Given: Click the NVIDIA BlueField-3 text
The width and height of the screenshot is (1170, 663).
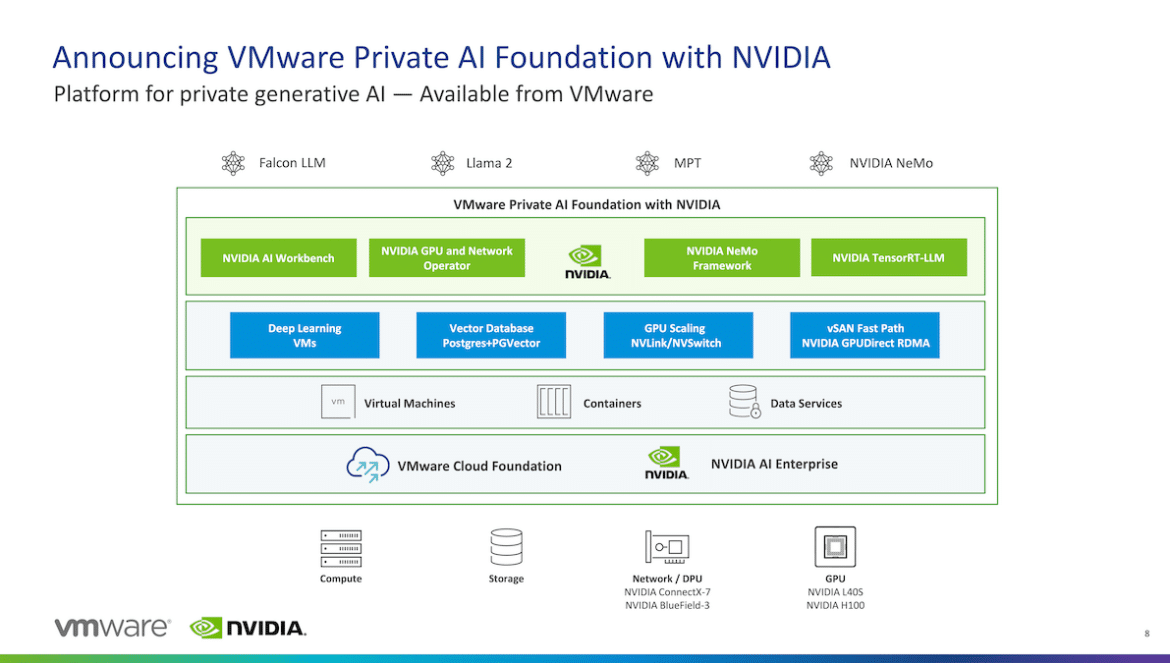Looking at the screenshot, I should pyautogui.click(x=667, y=606).
